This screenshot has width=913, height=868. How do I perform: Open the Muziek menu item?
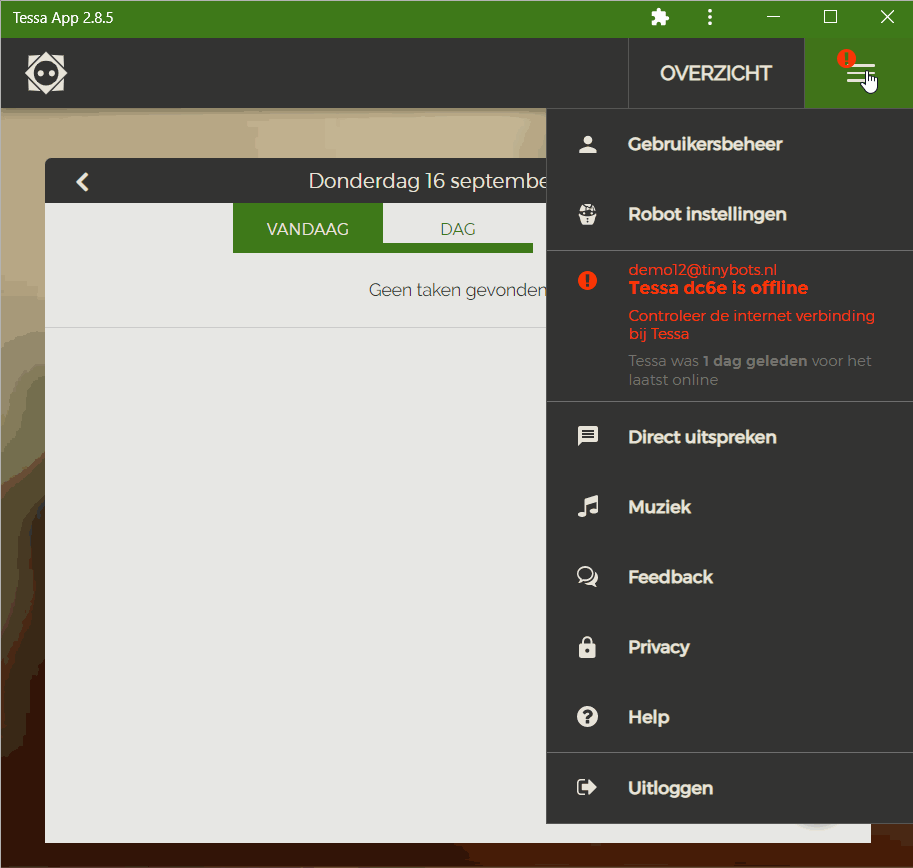(x=730, y=507)
